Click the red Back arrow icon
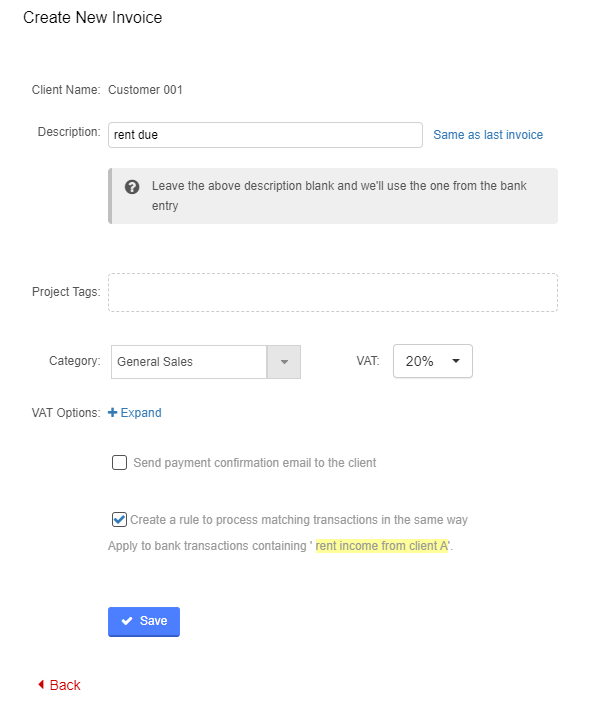Image resolution: width=603 pixels, height=717 pixels. (41, 685)
